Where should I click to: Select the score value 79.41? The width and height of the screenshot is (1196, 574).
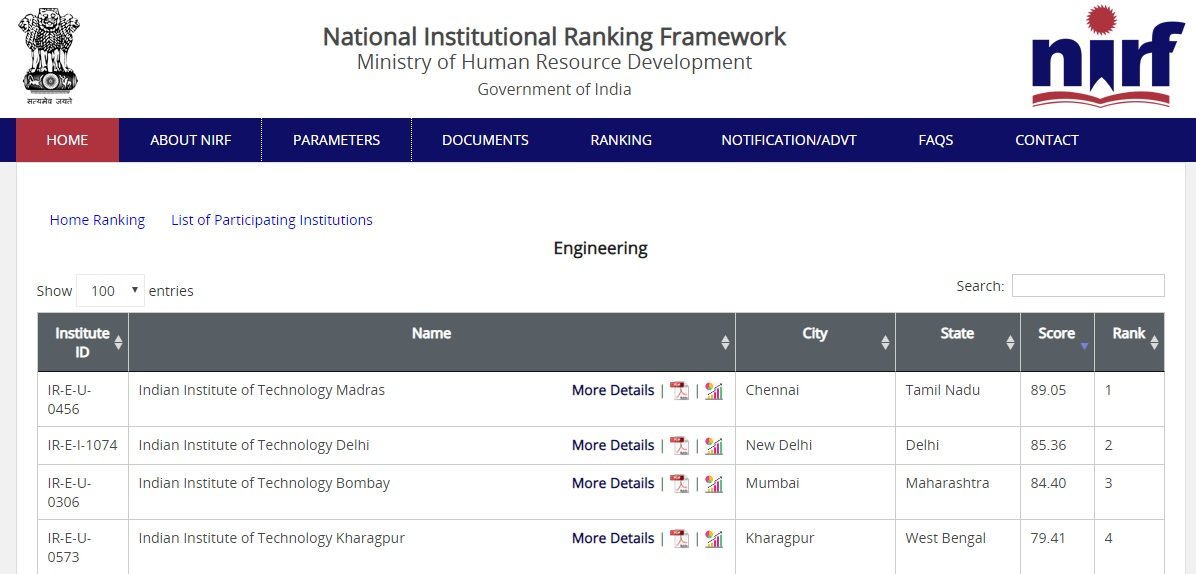1048,538
